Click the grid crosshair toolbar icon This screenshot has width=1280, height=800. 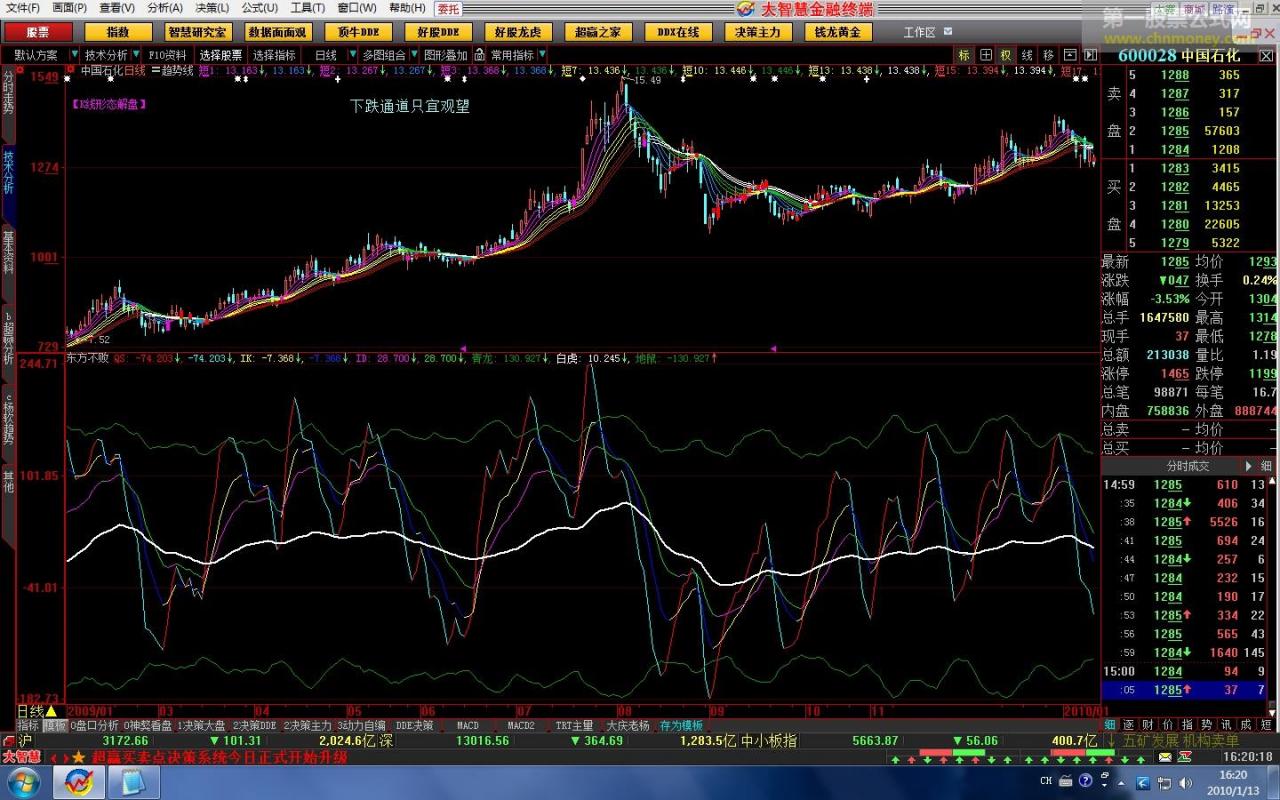coord(986,55)
